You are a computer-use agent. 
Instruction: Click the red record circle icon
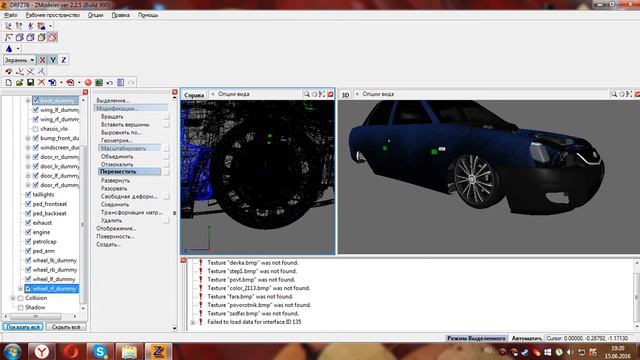pyautogui.click(x=88, y=82)
